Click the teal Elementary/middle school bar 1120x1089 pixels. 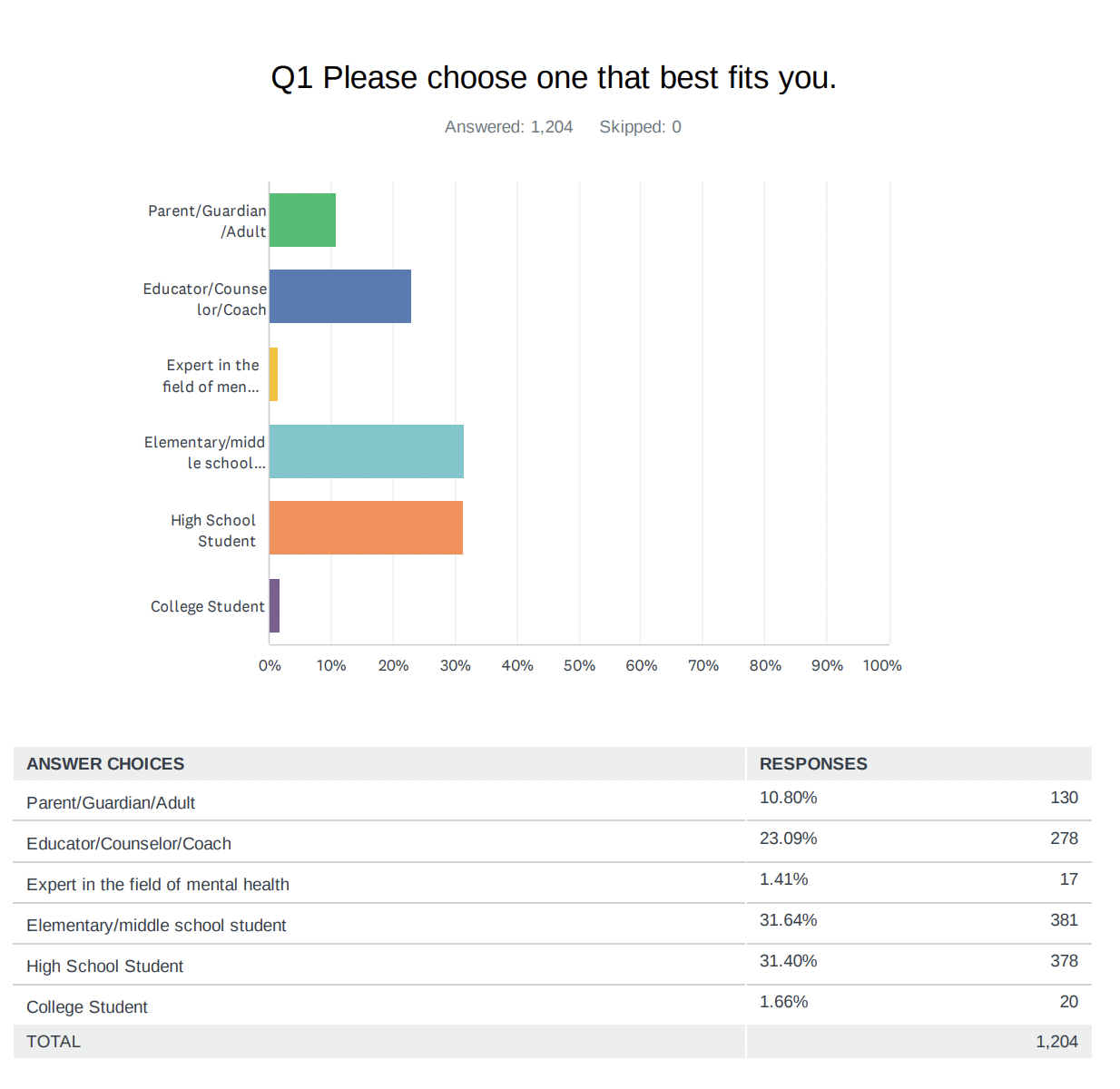pyautogui.click(x=367, y=451)
